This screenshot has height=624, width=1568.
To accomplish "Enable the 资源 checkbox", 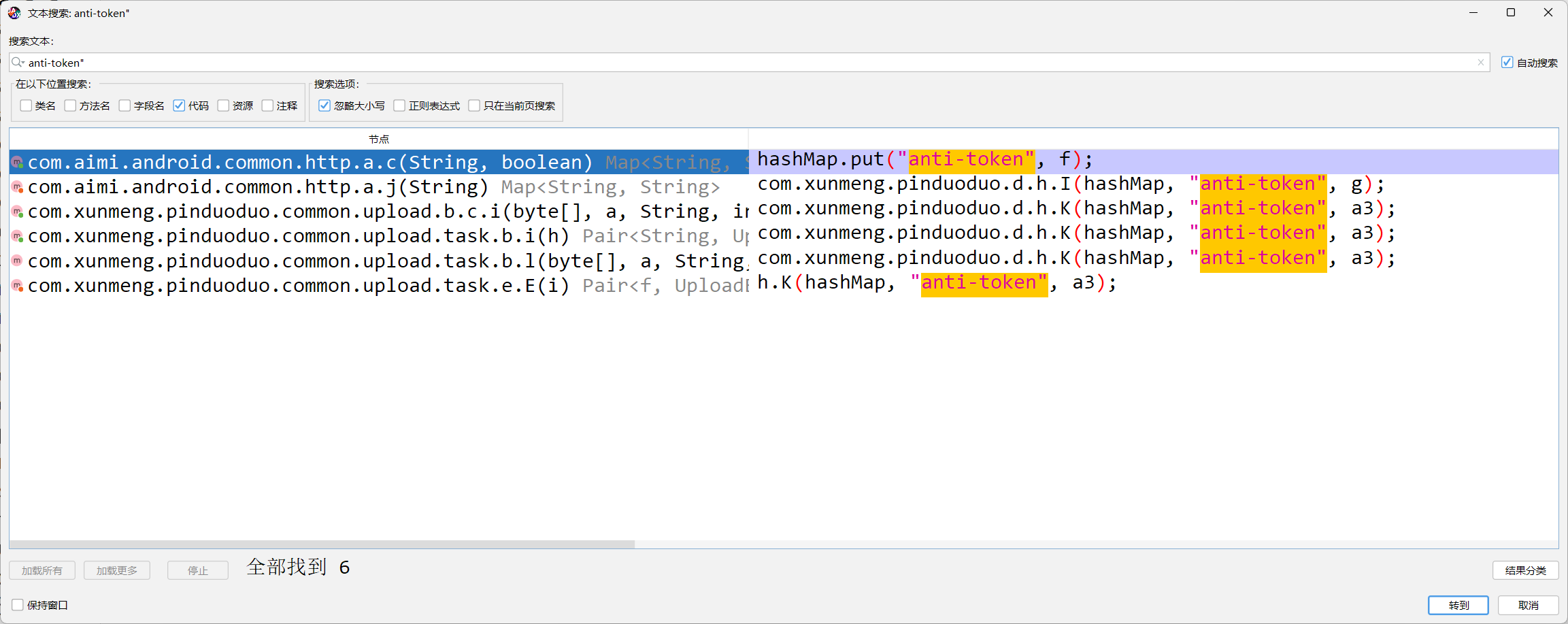I will 223,105.
